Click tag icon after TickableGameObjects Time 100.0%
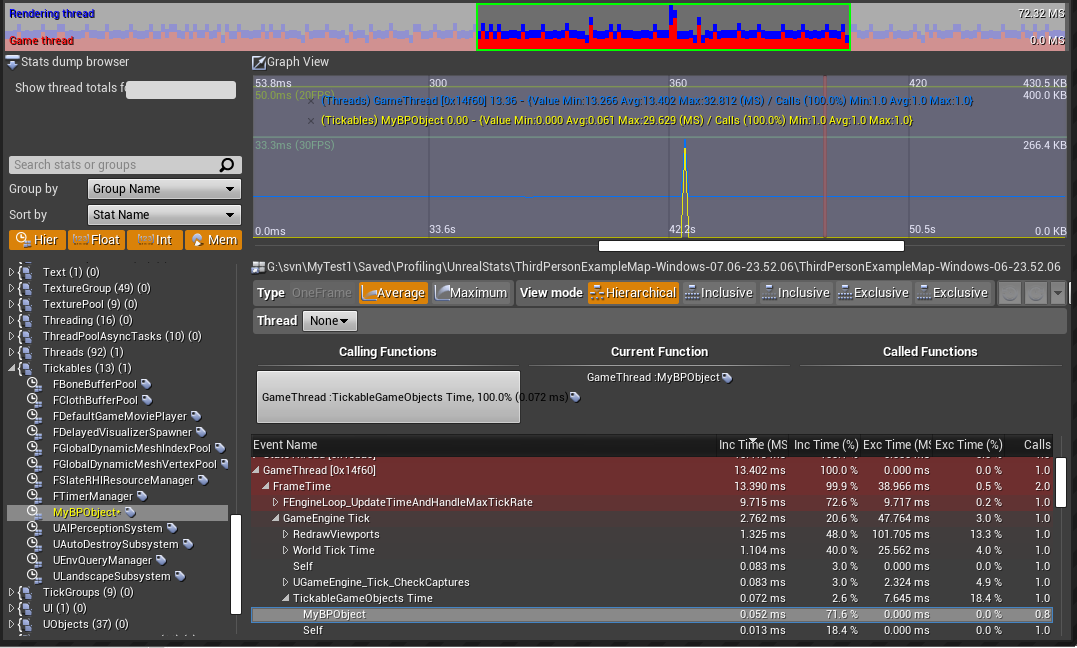 pos(575,397)
